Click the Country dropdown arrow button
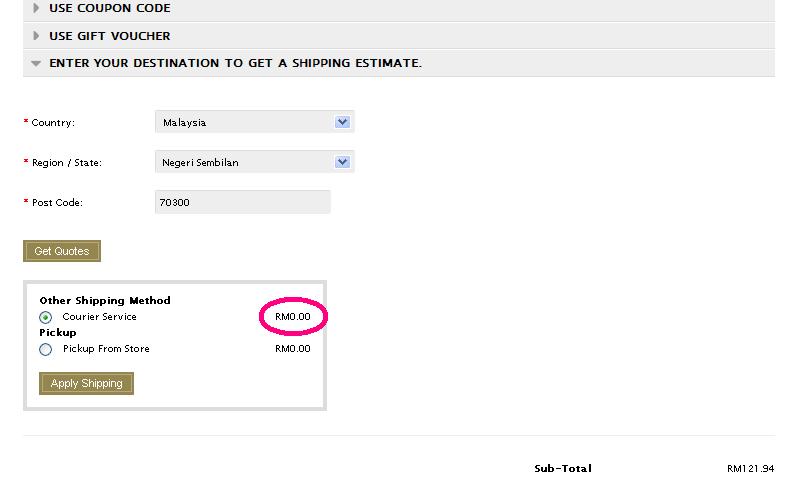 [342, 122]
